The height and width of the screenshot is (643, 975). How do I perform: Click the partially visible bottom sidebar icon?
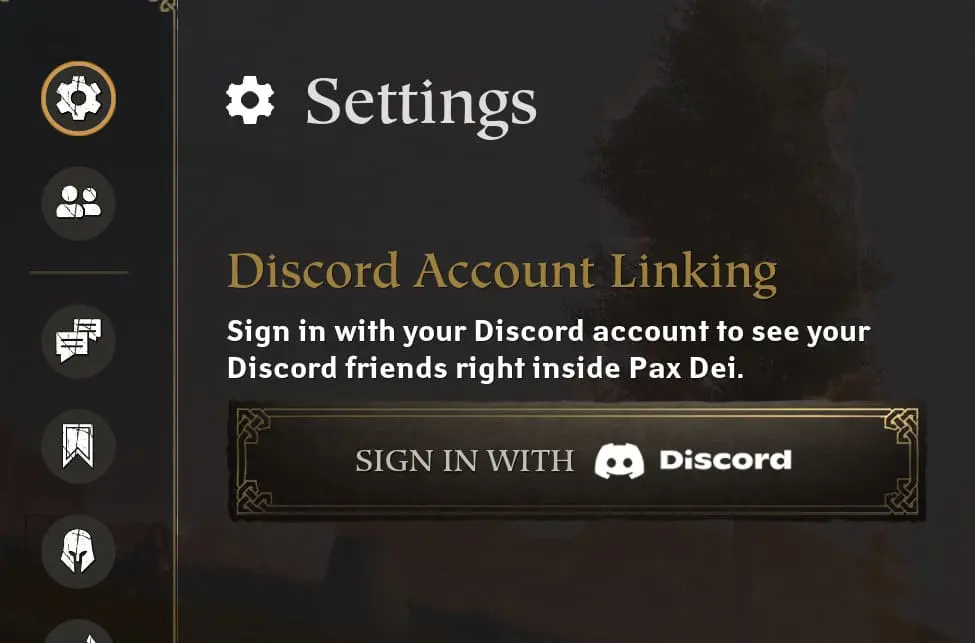tap(78, 631)
